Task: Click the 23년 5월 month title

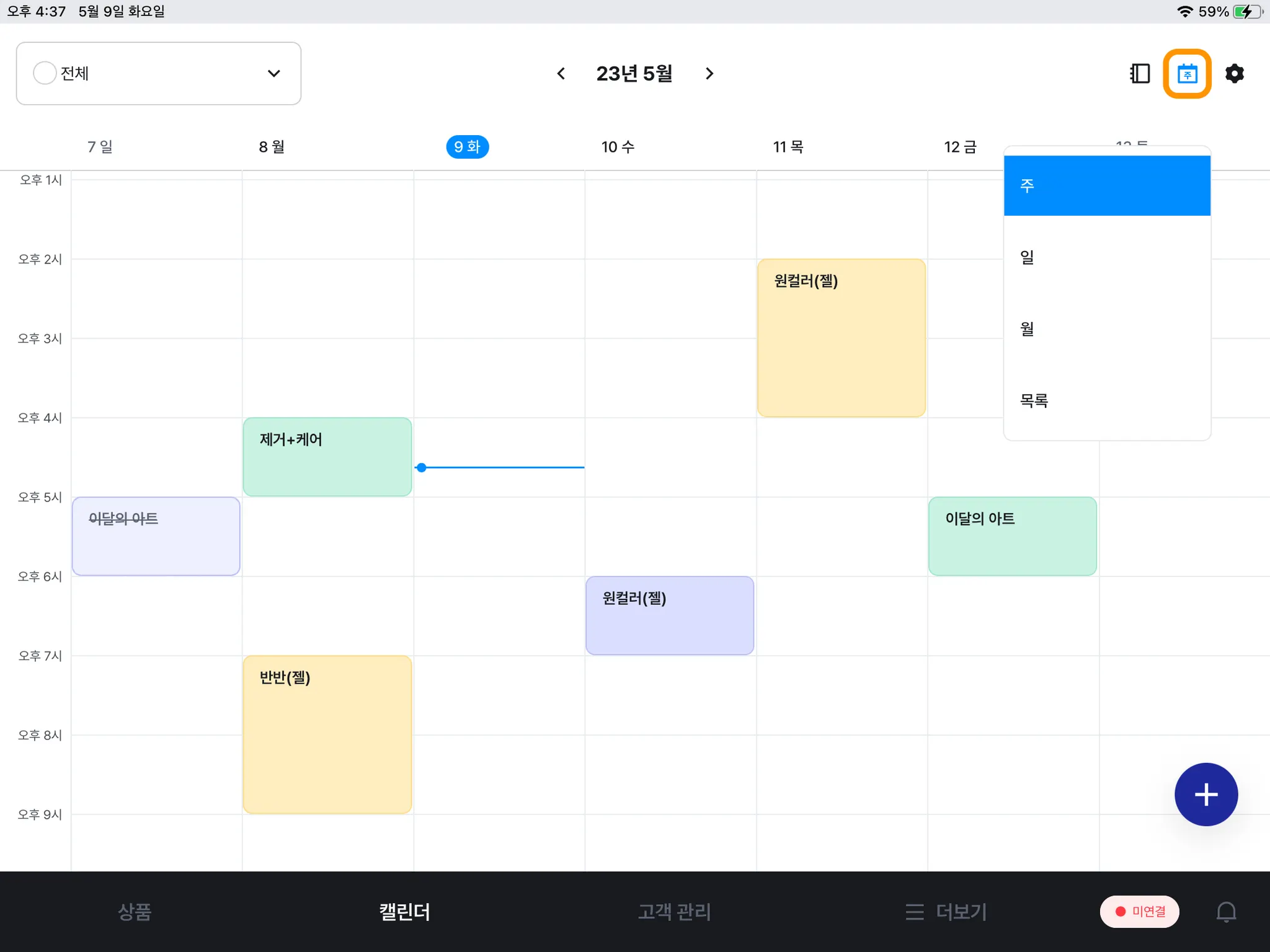Action: coord(634,74)
